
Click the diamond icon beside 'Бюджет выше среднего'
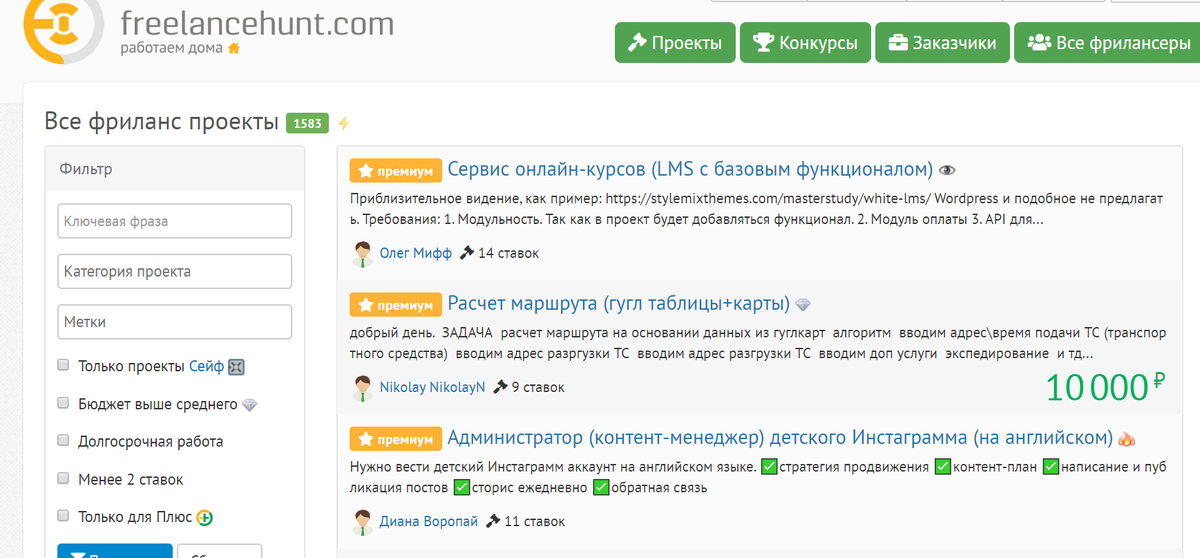pos(250,405)
